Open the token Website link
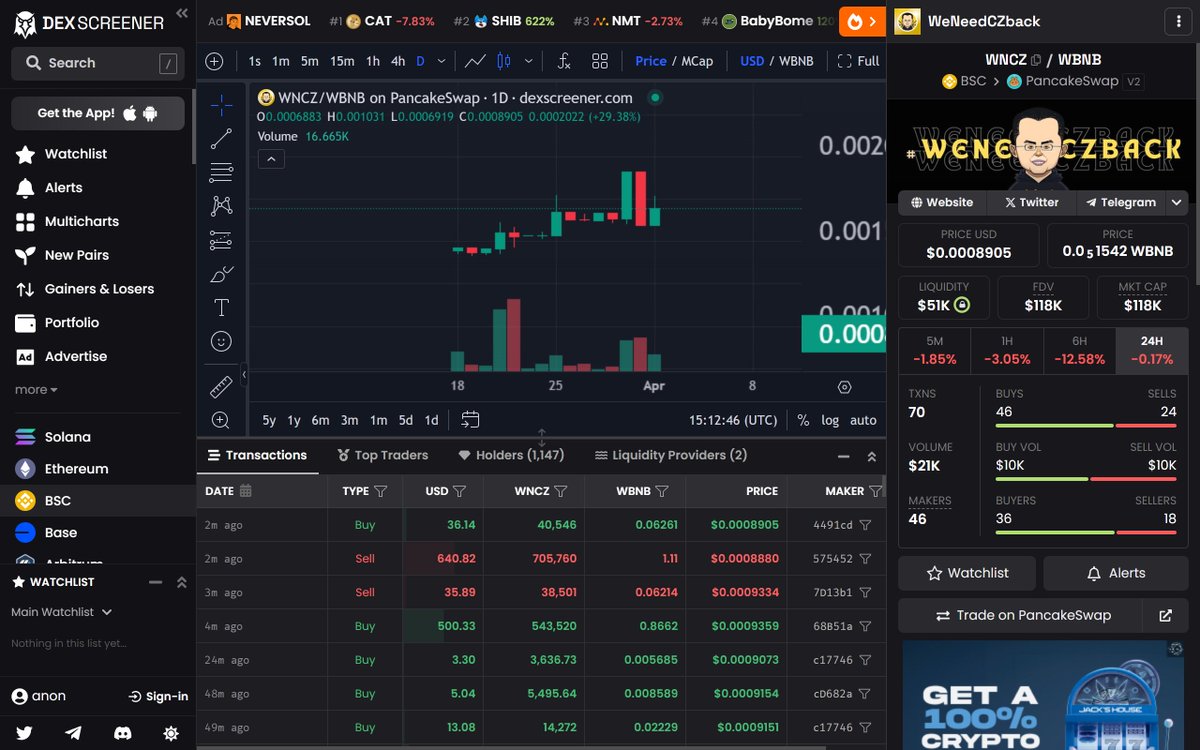This screenshot has height=750, width=1200. (x=942, y=202)
